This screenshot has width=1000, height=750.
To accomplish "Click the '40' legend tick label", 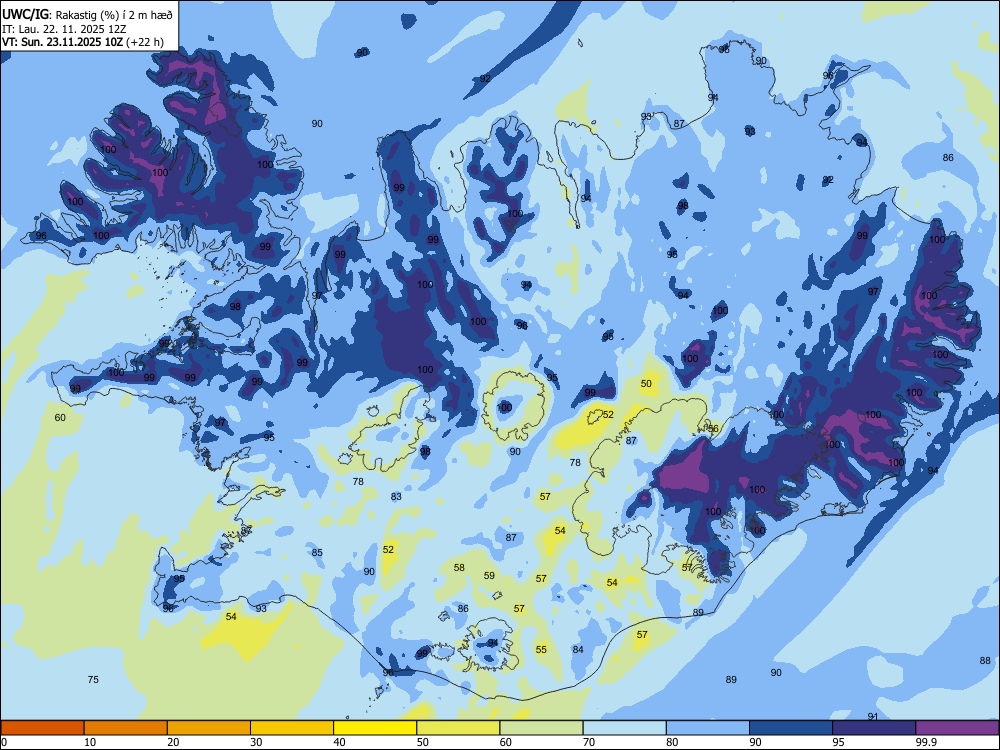I will [339, 742].
